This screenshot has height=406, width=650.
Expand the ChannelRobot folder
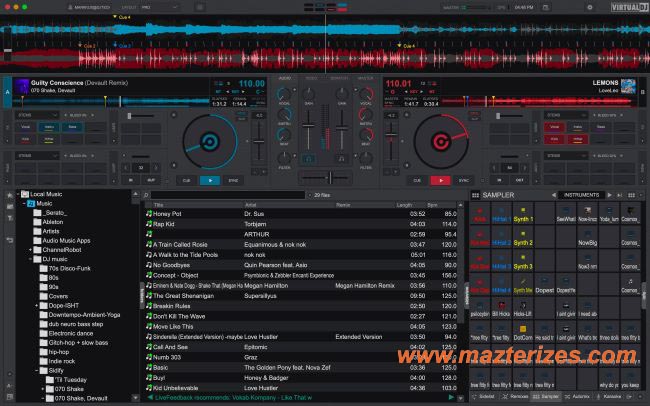[30, 250]
